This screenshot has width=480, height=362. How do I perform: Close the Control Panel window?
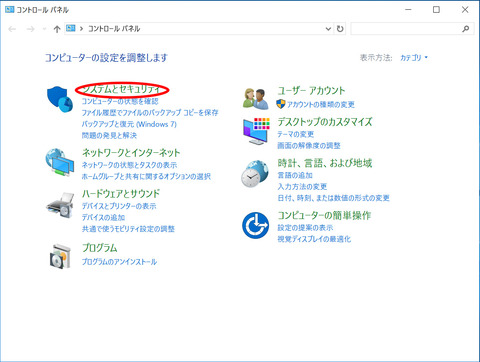tap(465, 10)
